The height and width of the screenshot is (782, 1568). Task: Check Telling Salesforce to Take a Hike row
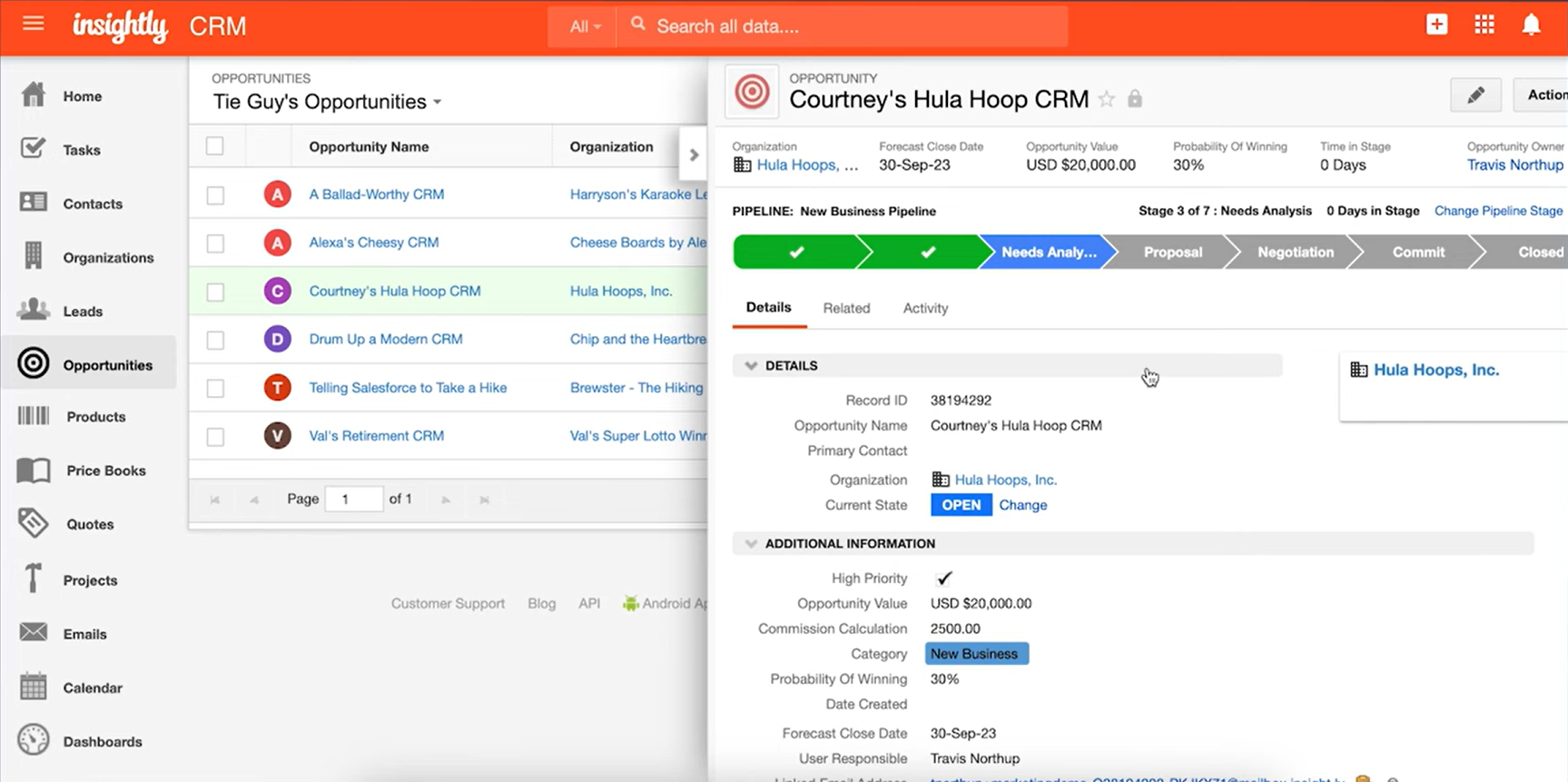(x=215, y=388)
